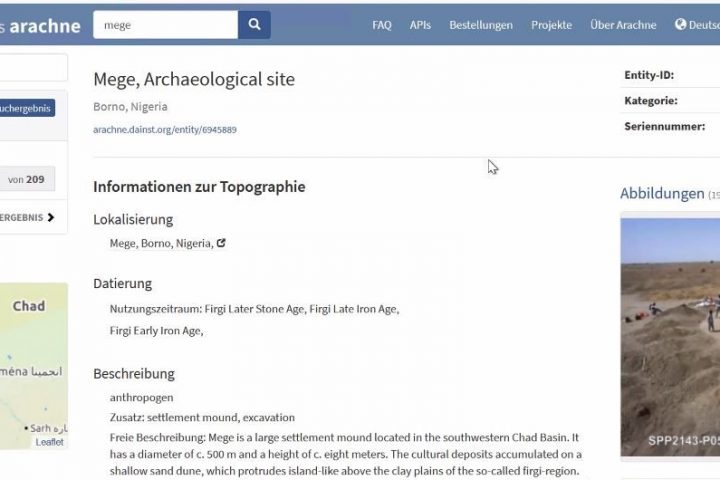The image size is (720, 480).
Task: Click the magnifying glass search button
Action: (x=254, y=24)
